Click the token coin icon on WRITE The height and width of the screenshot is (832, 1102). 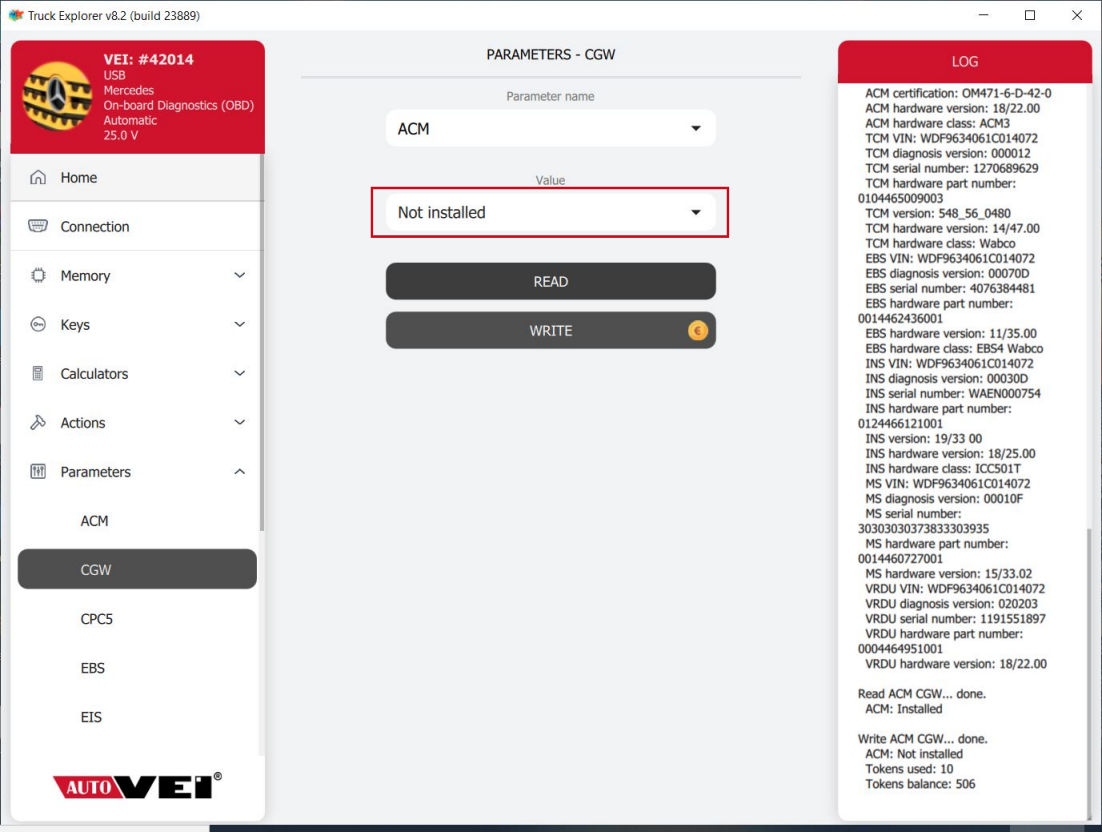(697, 331)
